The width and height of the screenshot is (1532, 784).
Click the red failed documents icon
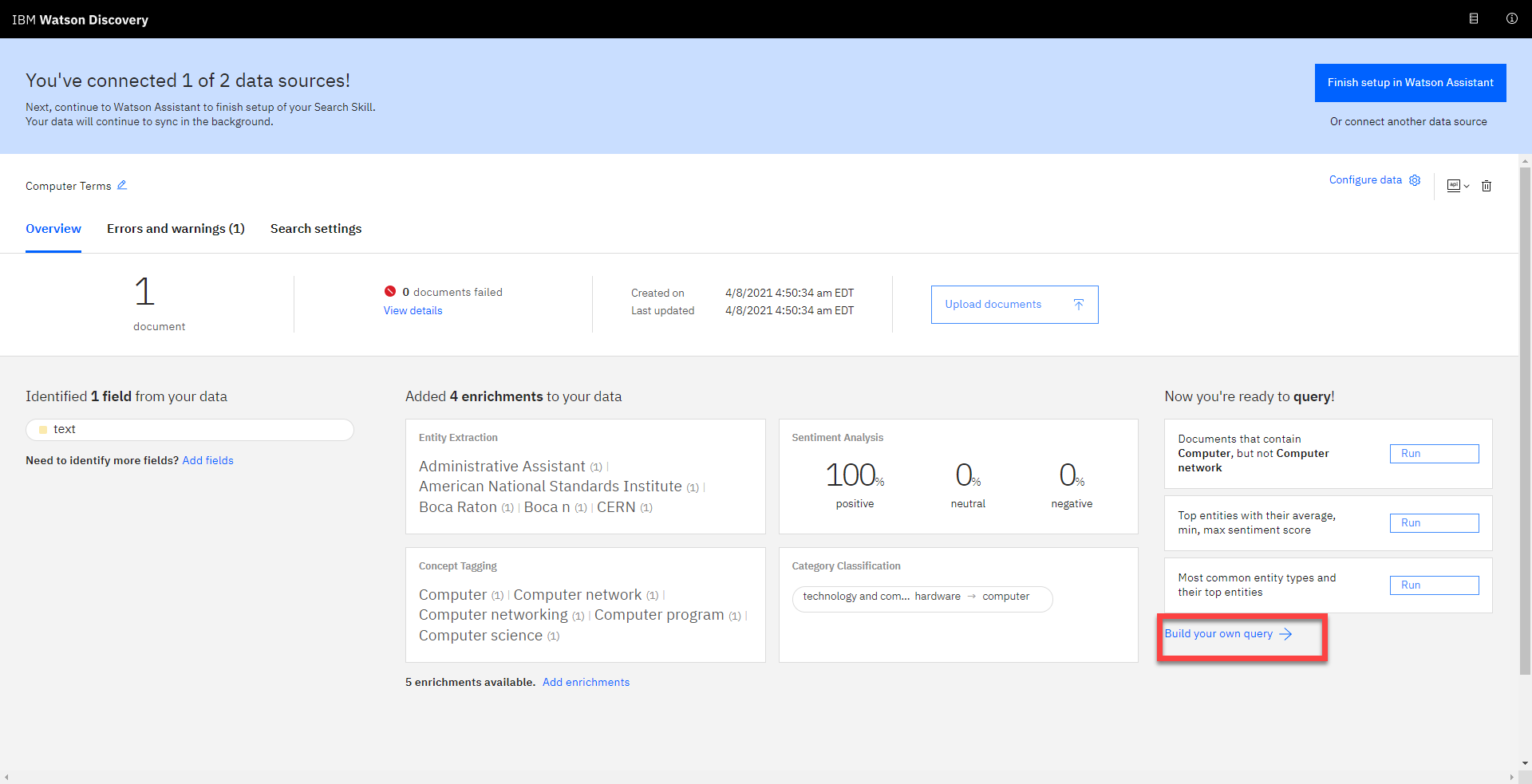390,291
